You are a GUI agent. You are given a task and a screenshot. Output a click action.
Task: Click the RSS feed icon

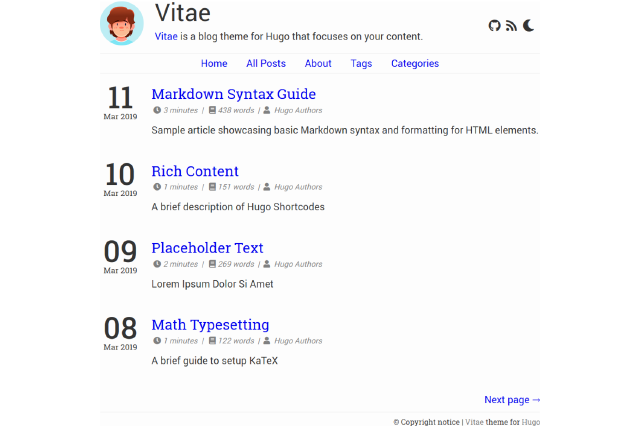click(511, 25)
